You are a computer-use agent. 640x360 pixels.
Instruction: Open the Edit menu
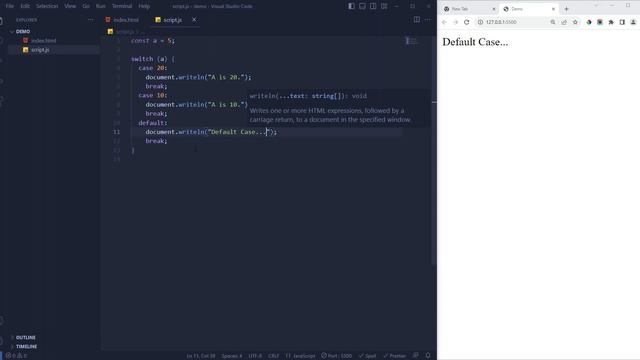click(25, 6)
